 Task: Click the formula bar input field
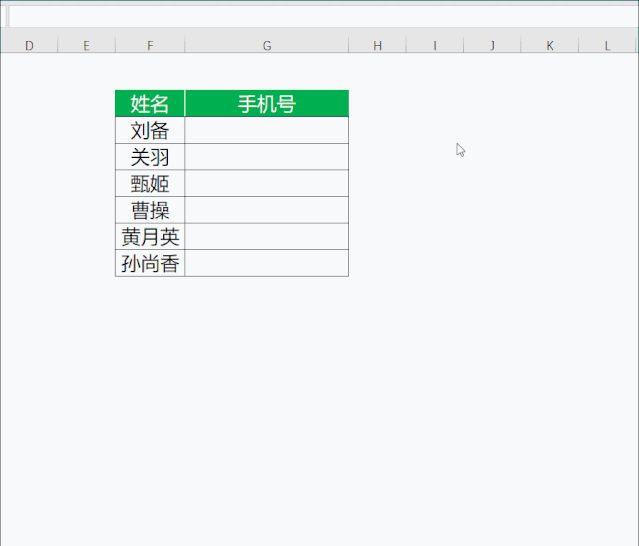pyautogui.click(x=324, y=17)
